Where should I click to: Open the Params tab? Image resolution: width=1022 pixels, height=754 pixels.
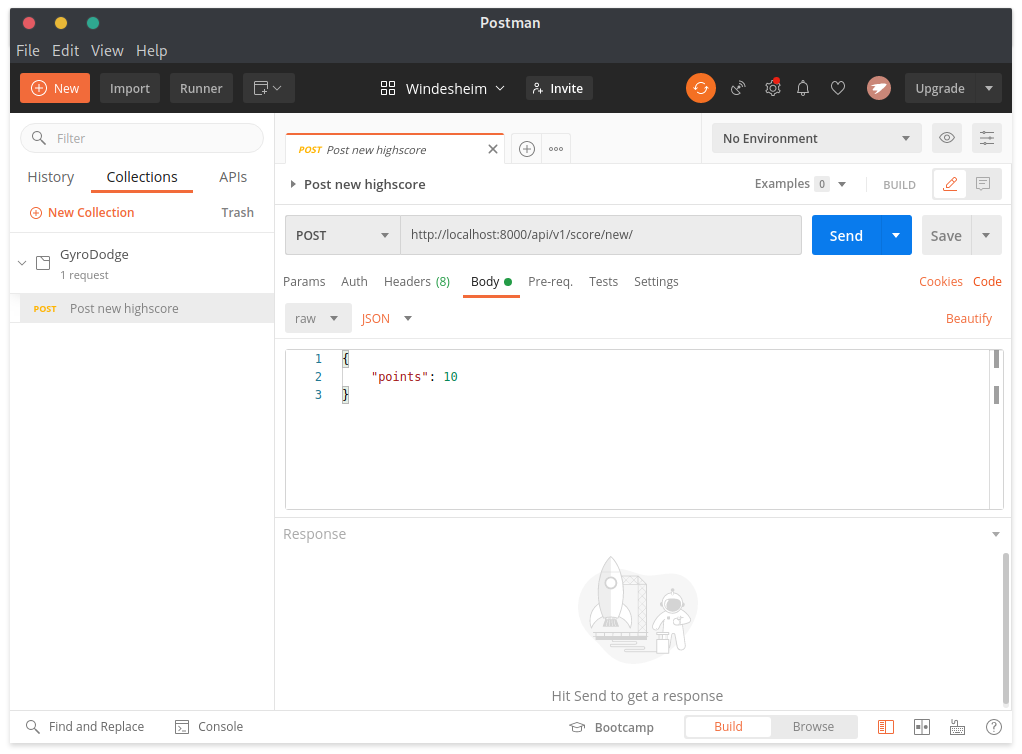pyautogui.click(x=304, y=282)
